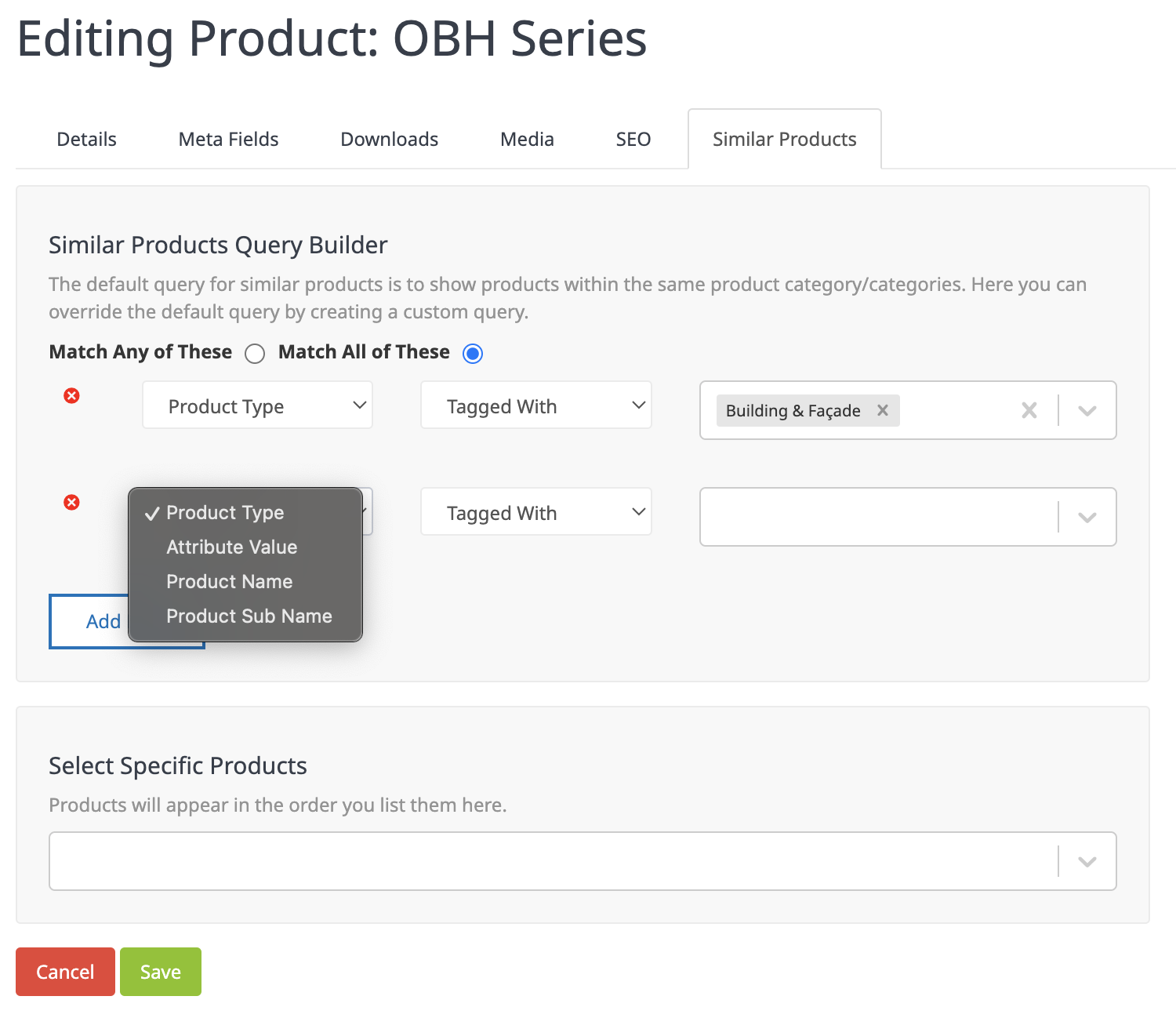Click the green Save button
The width and height of the screenshot is (1176, 1018).
pos(161,972)
